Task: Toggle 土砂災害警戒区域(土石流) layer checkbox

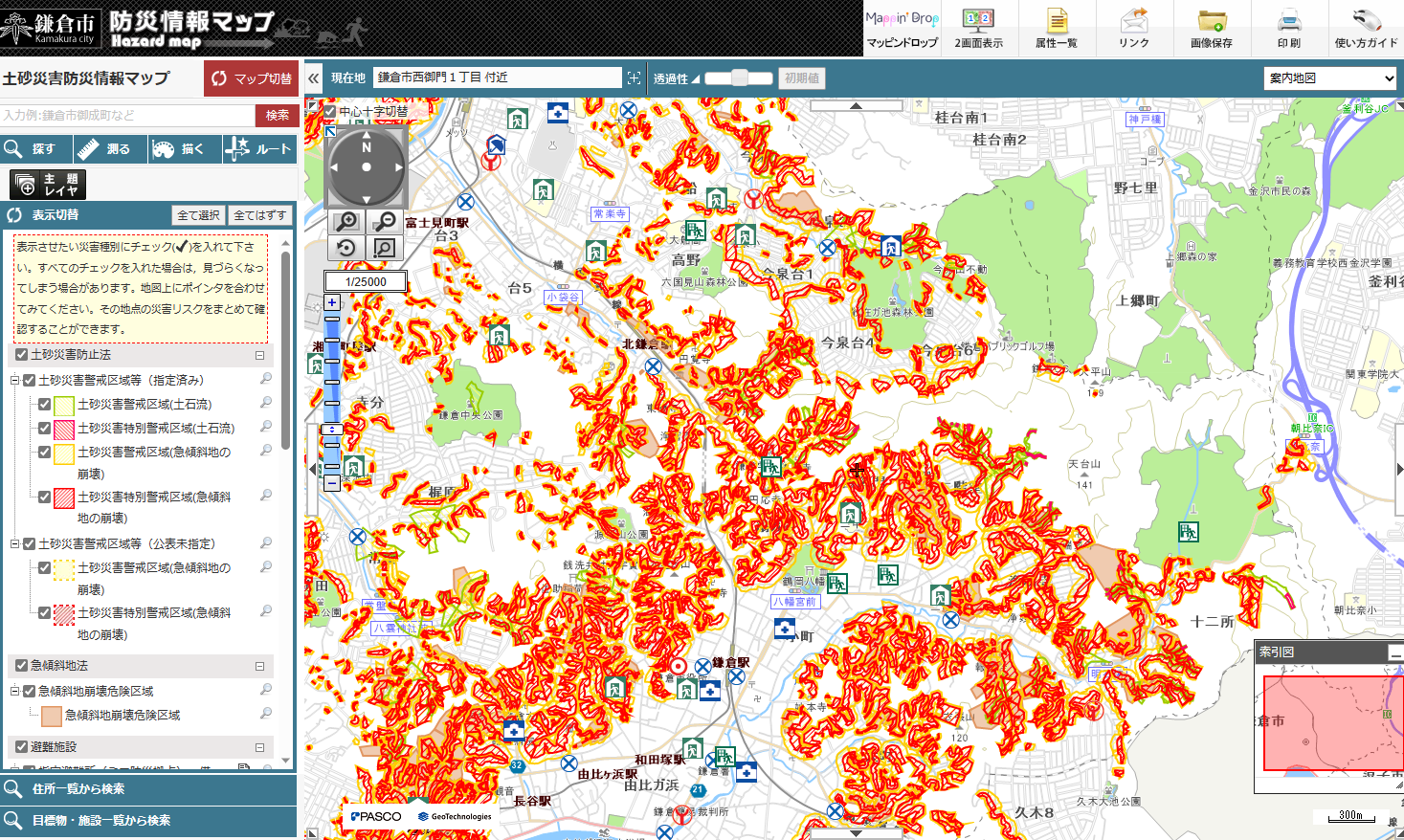Action: [x=44, y=404]
